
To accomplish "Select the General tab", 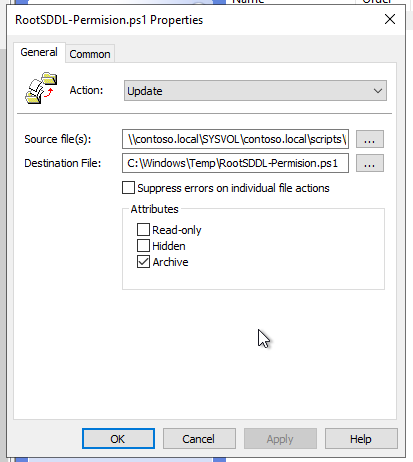I will [39, 52].
